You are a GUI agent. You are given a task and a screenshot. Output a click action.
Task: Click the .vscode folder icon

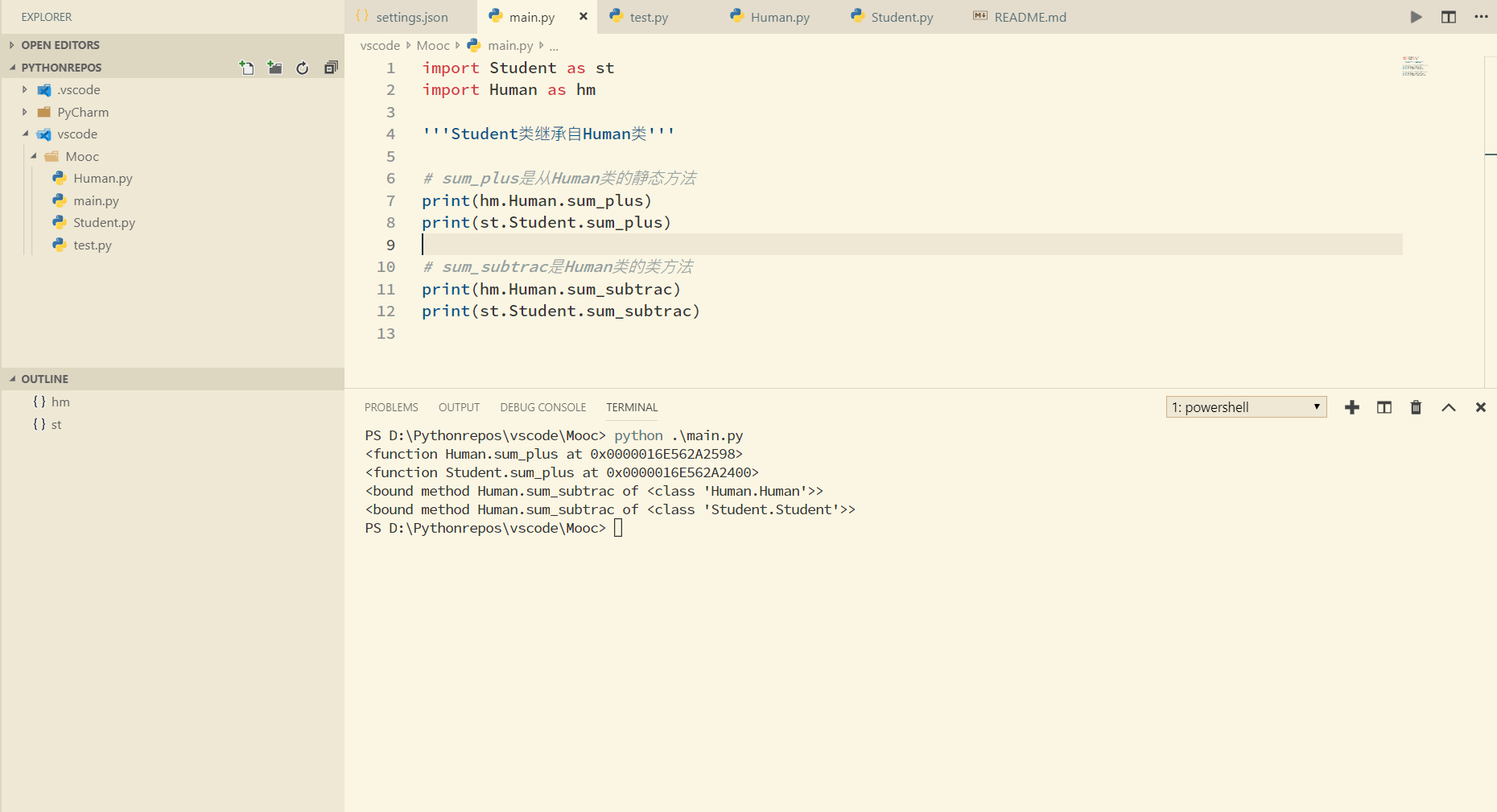(x=44, y=89)
